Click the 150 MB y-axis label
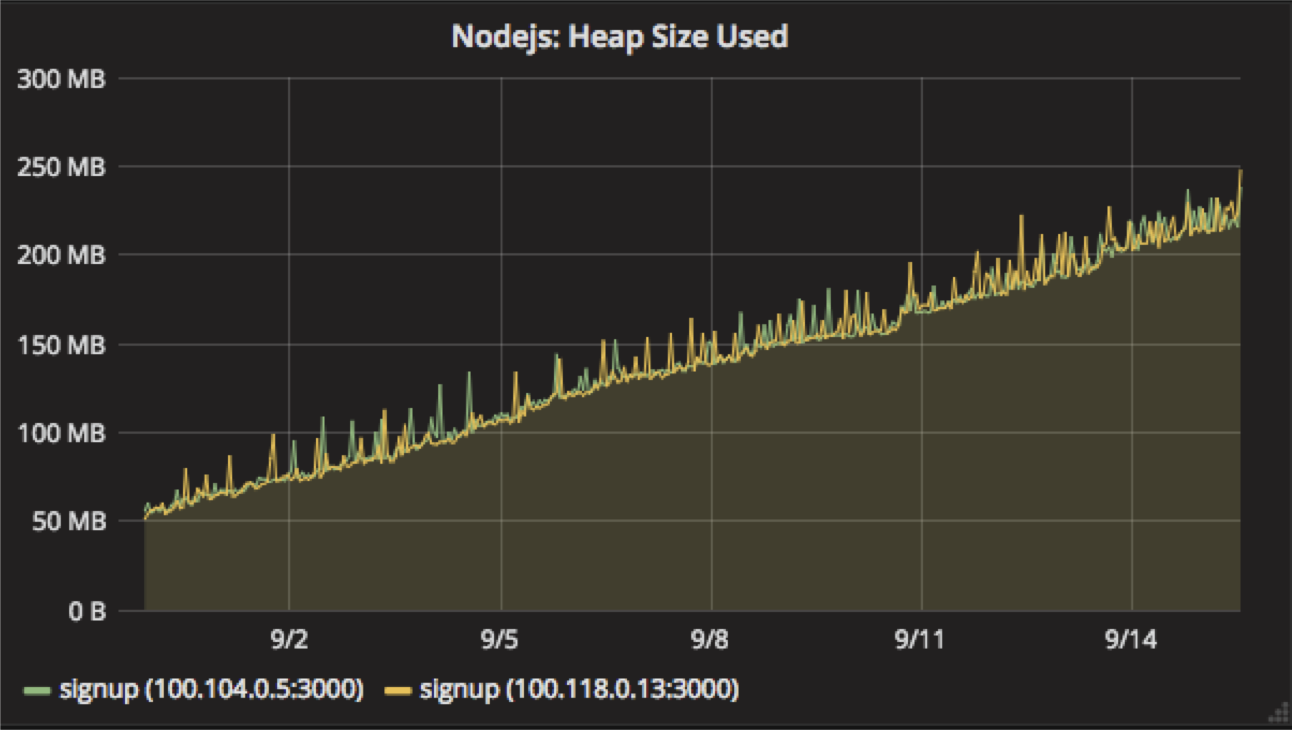The width and height of the screenshot is (1292, 730). tap(62, 345)
